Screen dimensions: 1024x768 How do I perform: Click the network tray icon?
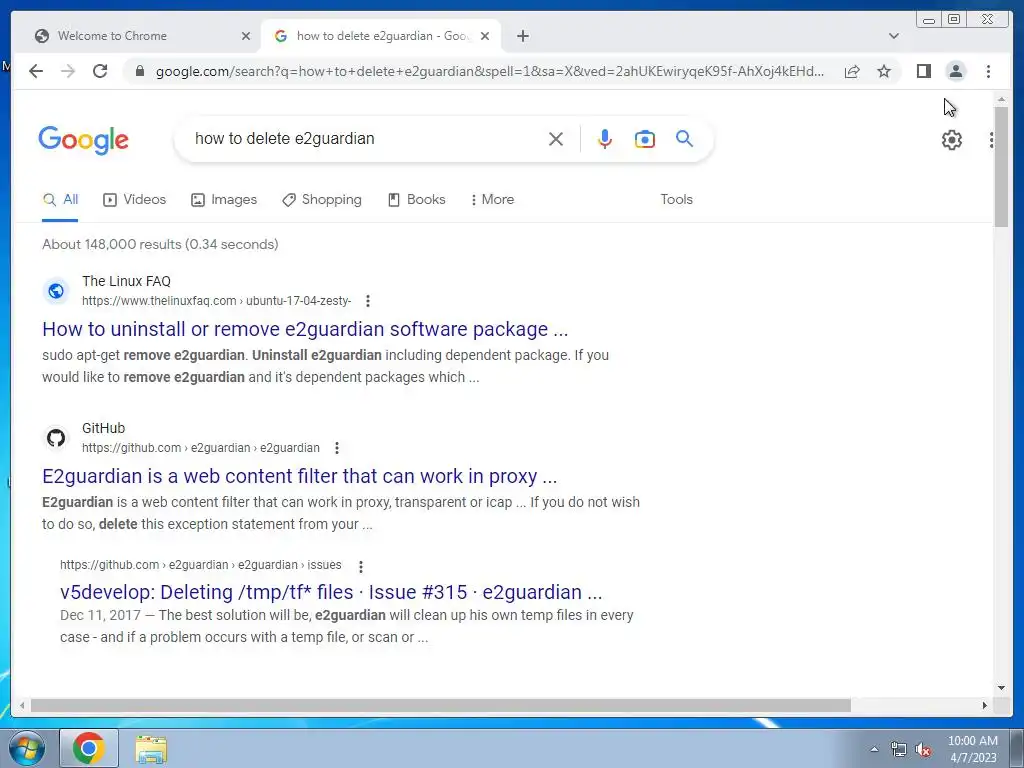[899, 750]
